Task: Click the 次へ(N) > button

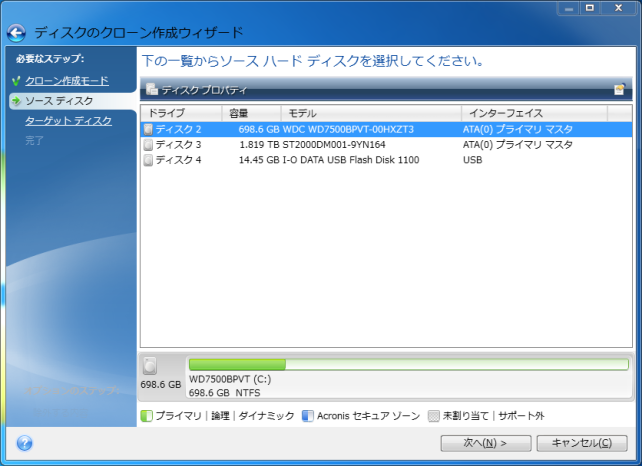Action: [x=486, y=443]
